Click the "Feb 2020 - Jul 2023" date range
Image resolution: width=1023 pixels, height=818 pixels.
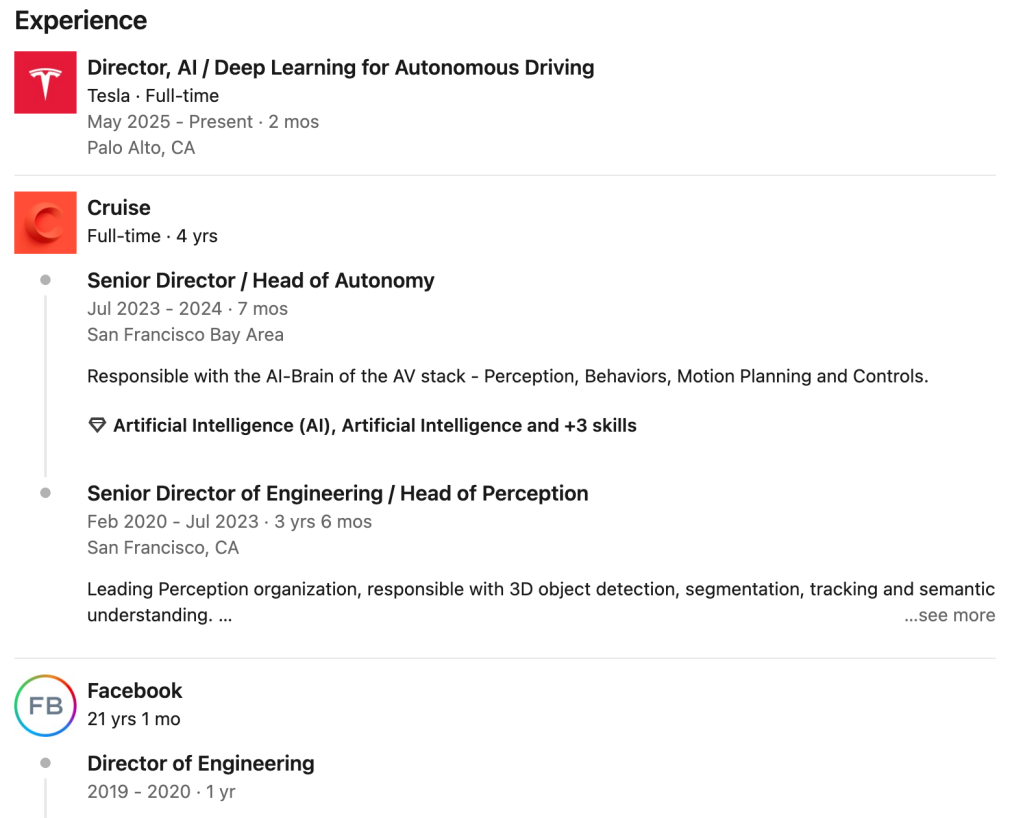pos(174,522)
